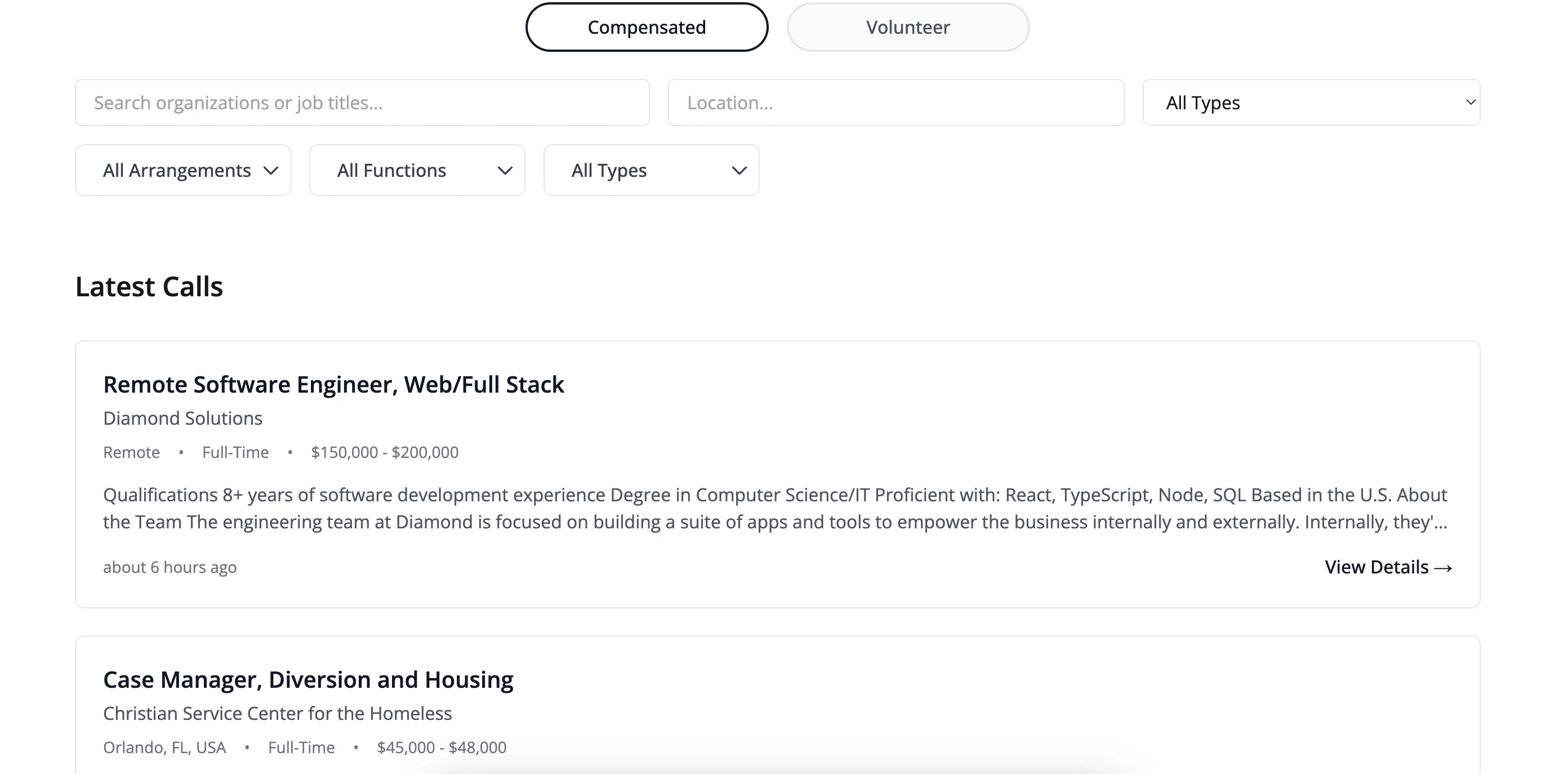This screenshot has height=774, width=1568.
Task: Click the chevron on the All Arrangements filter
Action: coord(271,171)
